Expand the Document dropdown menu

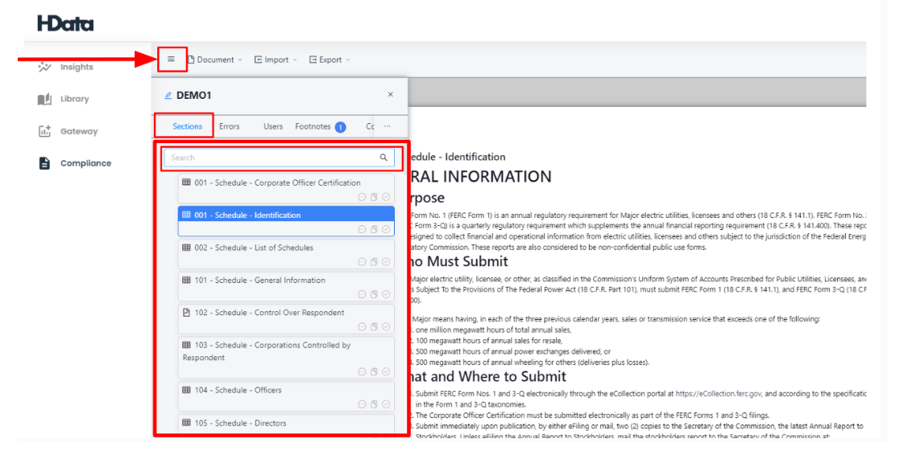click(x=215, y=59)
